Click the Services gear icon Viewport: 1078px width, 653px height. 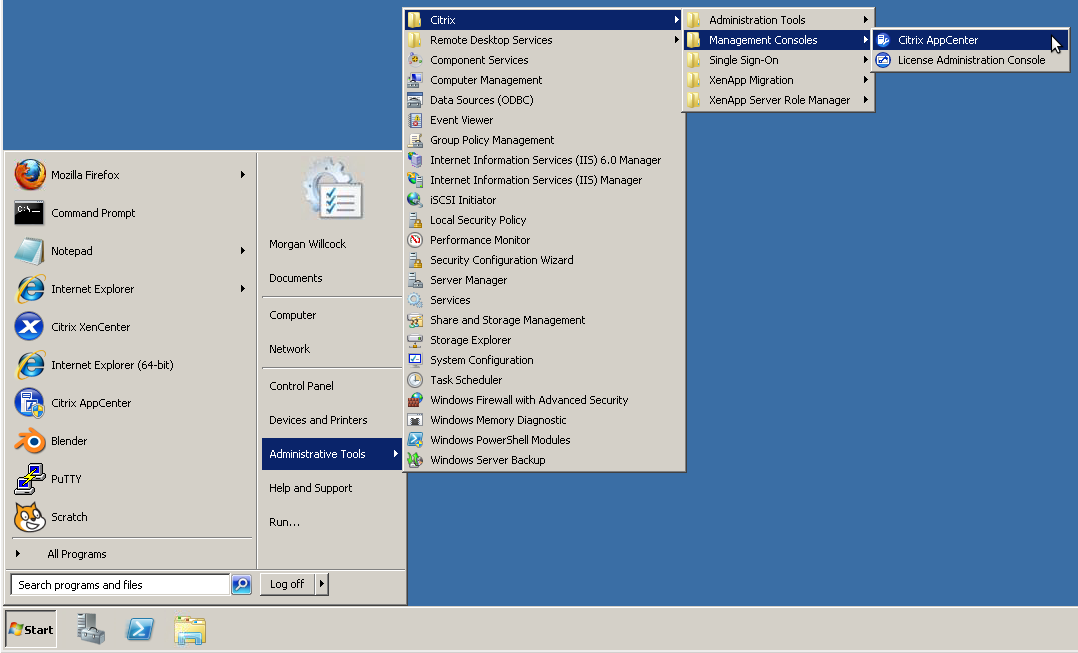[x=415, y=300]
